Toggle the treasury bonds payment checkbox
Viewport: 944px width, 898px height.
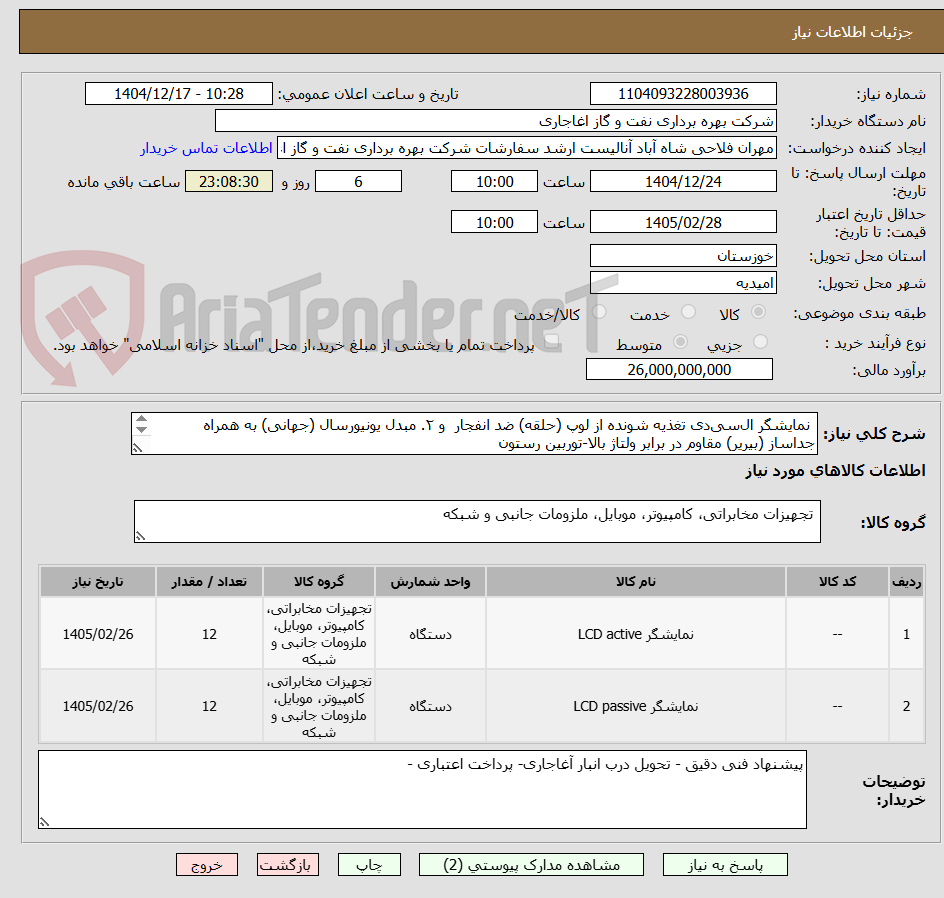pyautogui.click(x=551, y=342)
